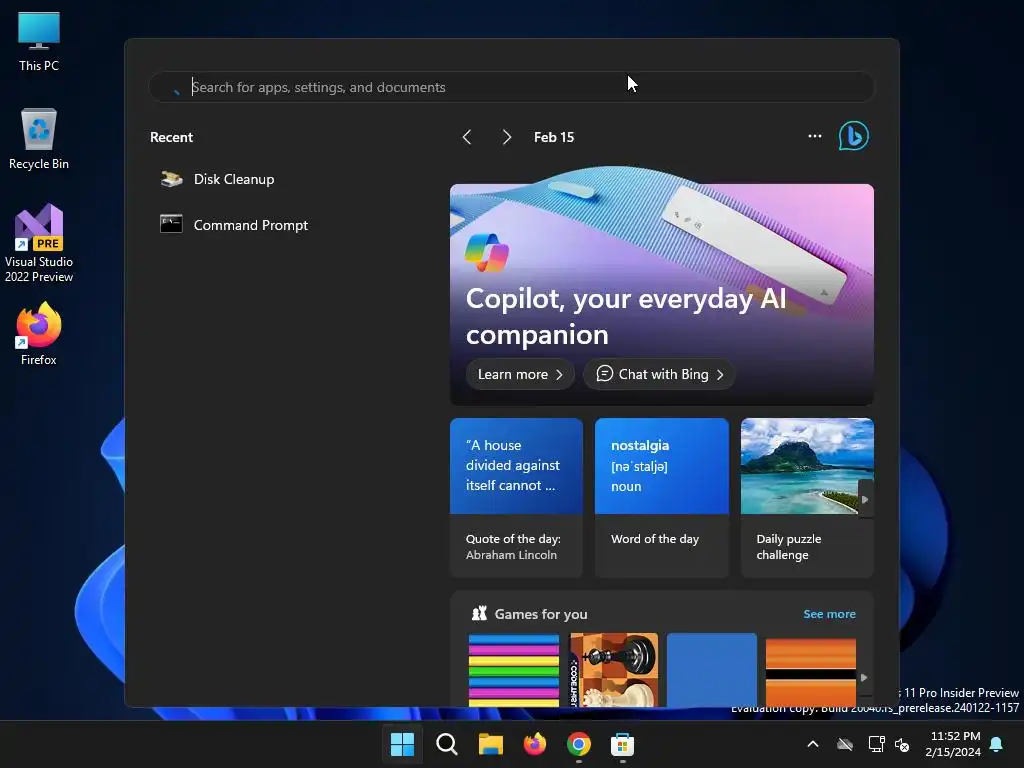Open the striped color lines game thumbnail

tap(514, 670)
